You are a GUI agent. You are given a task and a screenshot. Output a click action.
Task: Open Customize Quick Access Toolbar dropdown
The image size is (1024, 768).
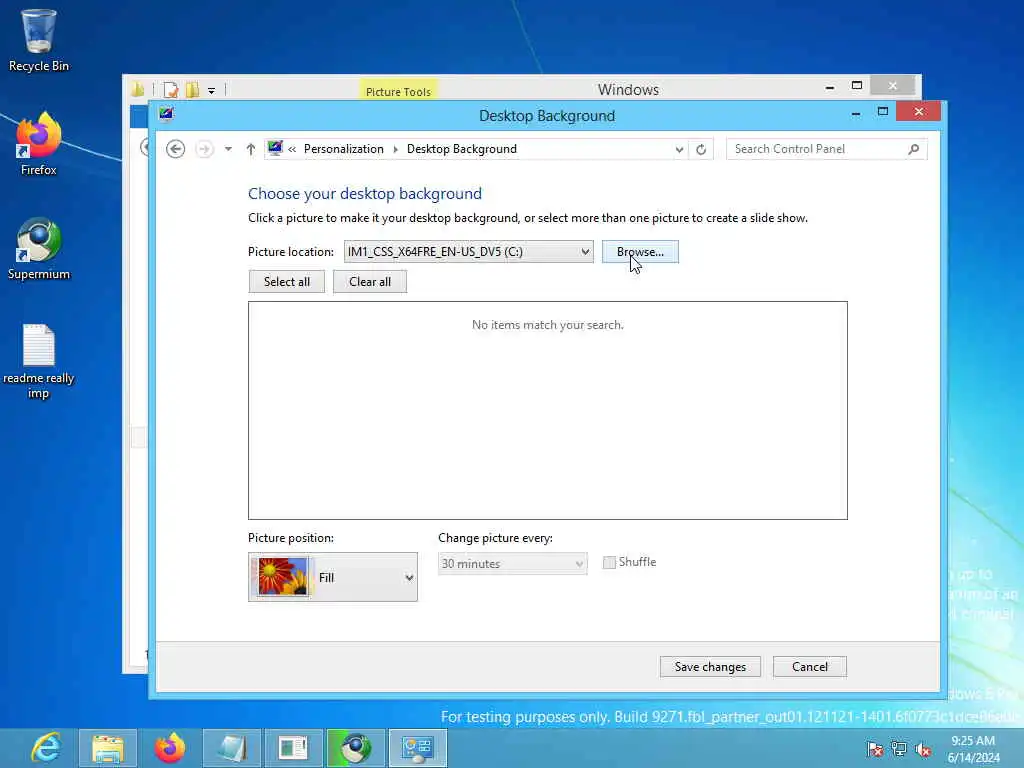(212, 91)
